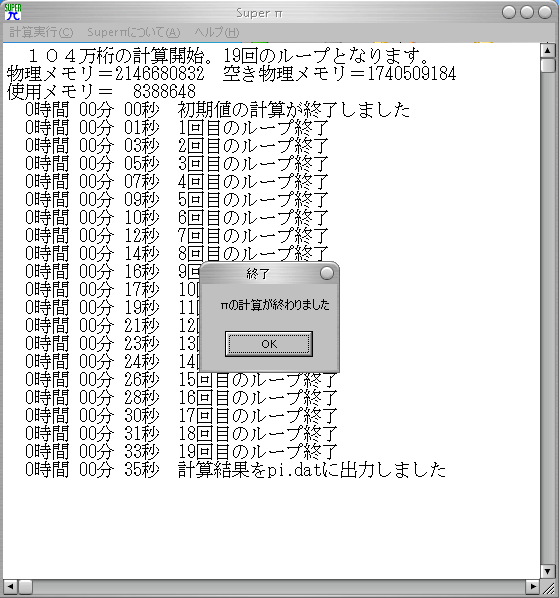559x598 pixels.
Task: Click the timestamp '00分 21秒'
Action: (x=119, y=326)
